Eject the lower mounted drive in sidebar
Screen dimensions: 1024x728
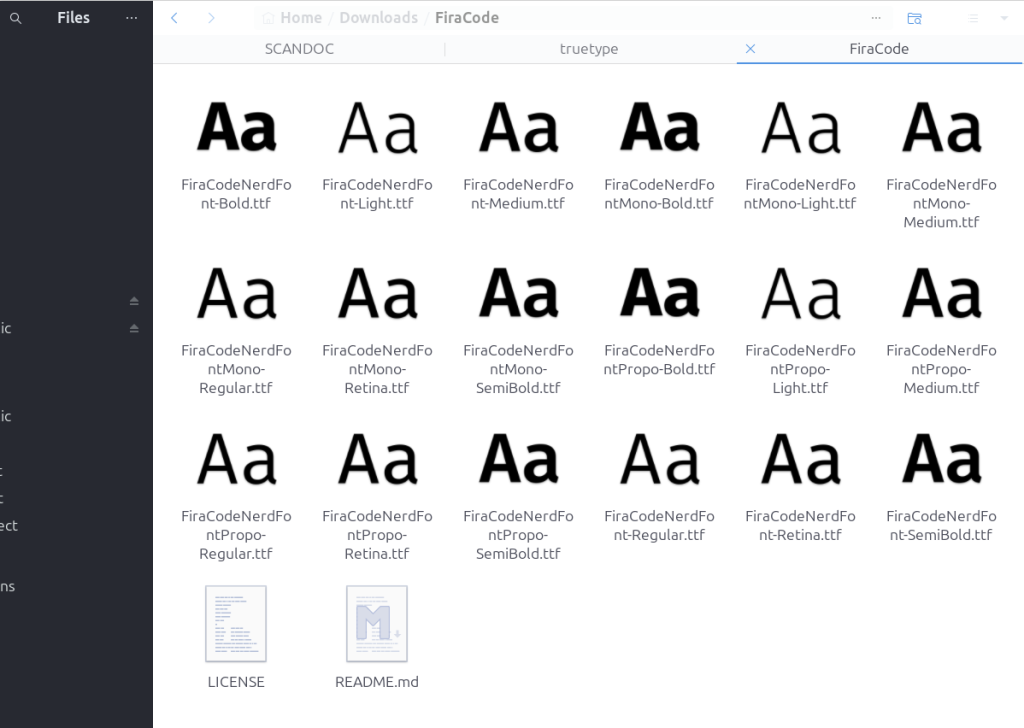(x=134, y=328)
